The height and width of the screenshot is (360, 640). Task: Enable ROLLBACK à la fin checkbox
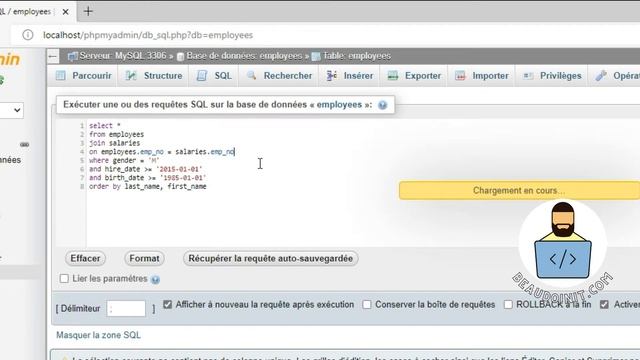click(x=508, y=304)
